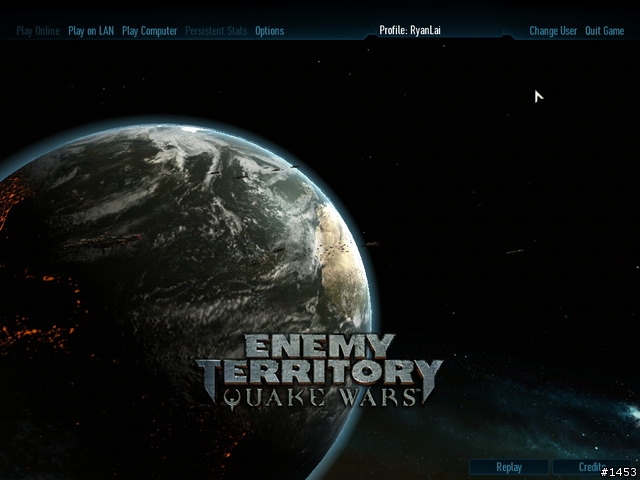Viewport: 640px width, 480px height.
Task: Click the Replay button
Action: point(509,467)
